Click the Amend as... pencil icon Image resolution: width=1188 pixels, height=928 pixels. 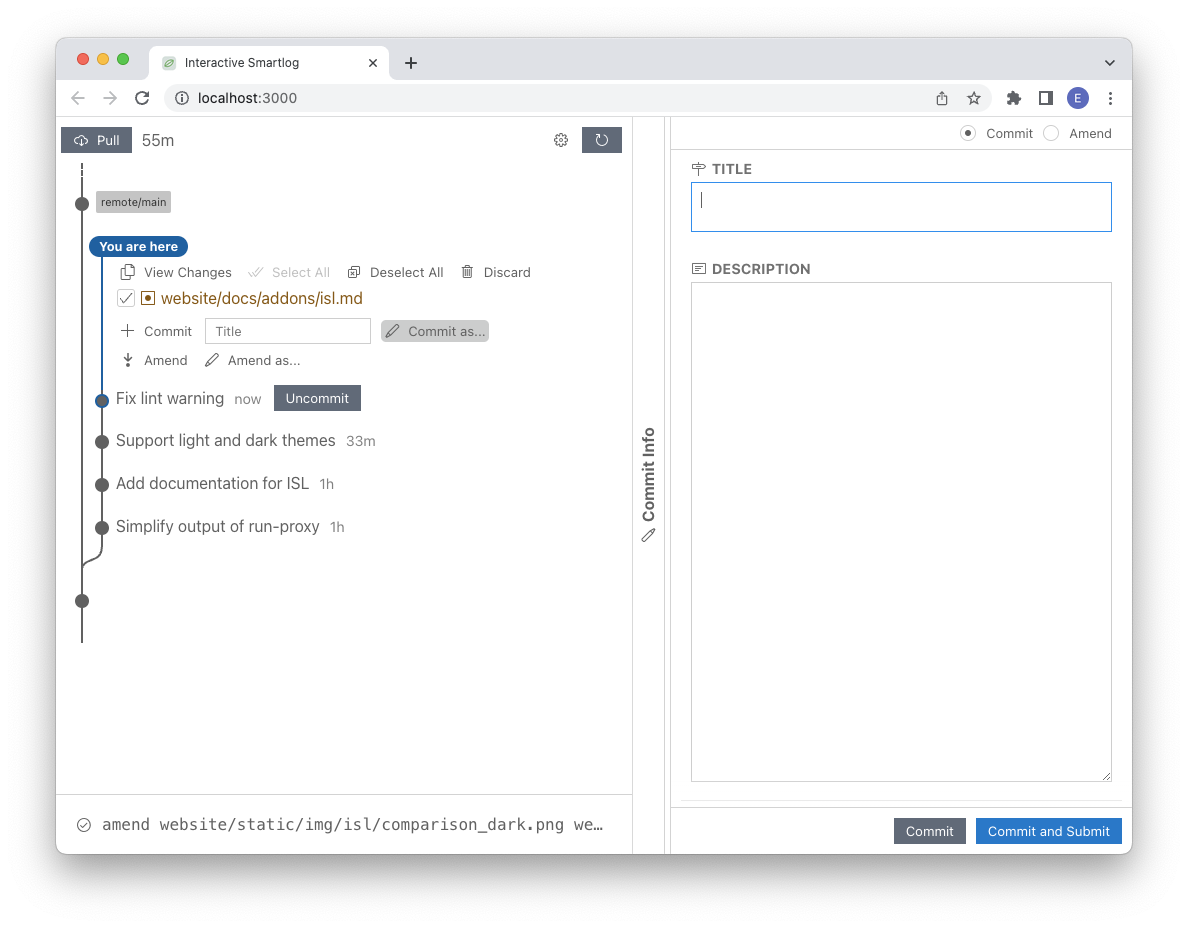pos(211,359)
